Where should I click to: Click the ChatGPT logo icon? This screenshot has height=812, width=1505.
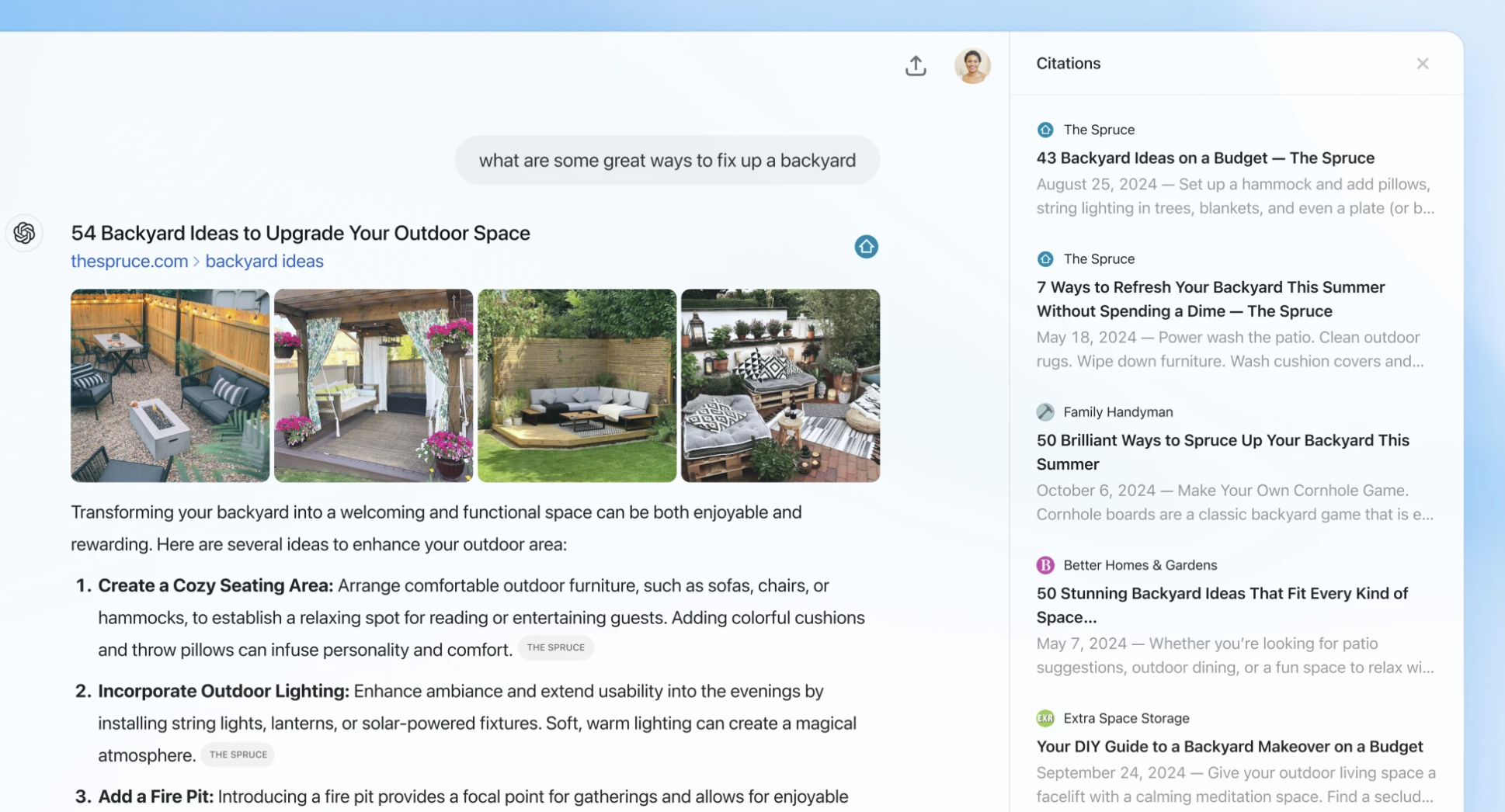pos(24,233)
